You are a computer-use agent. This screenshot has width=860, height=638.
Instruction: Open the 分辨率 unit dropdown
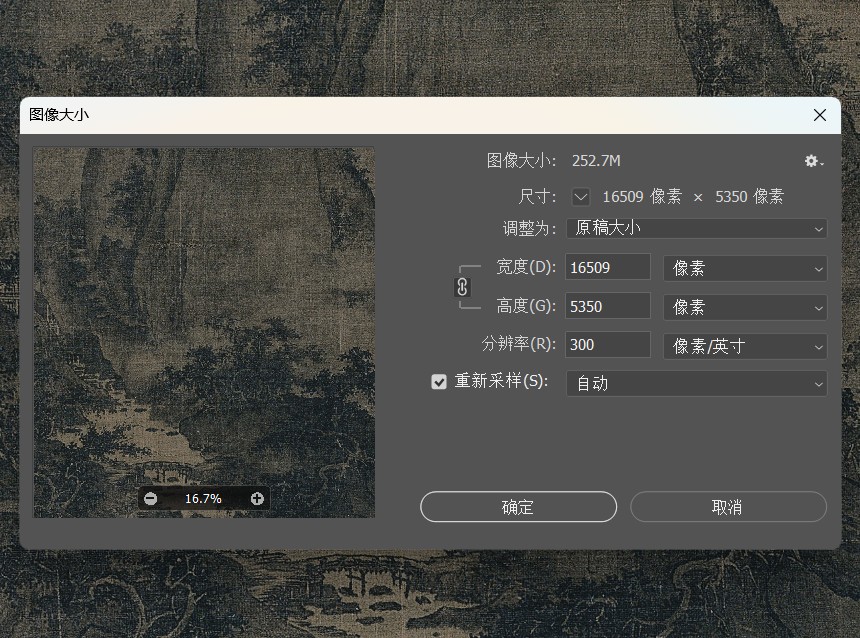click(745, 346)
